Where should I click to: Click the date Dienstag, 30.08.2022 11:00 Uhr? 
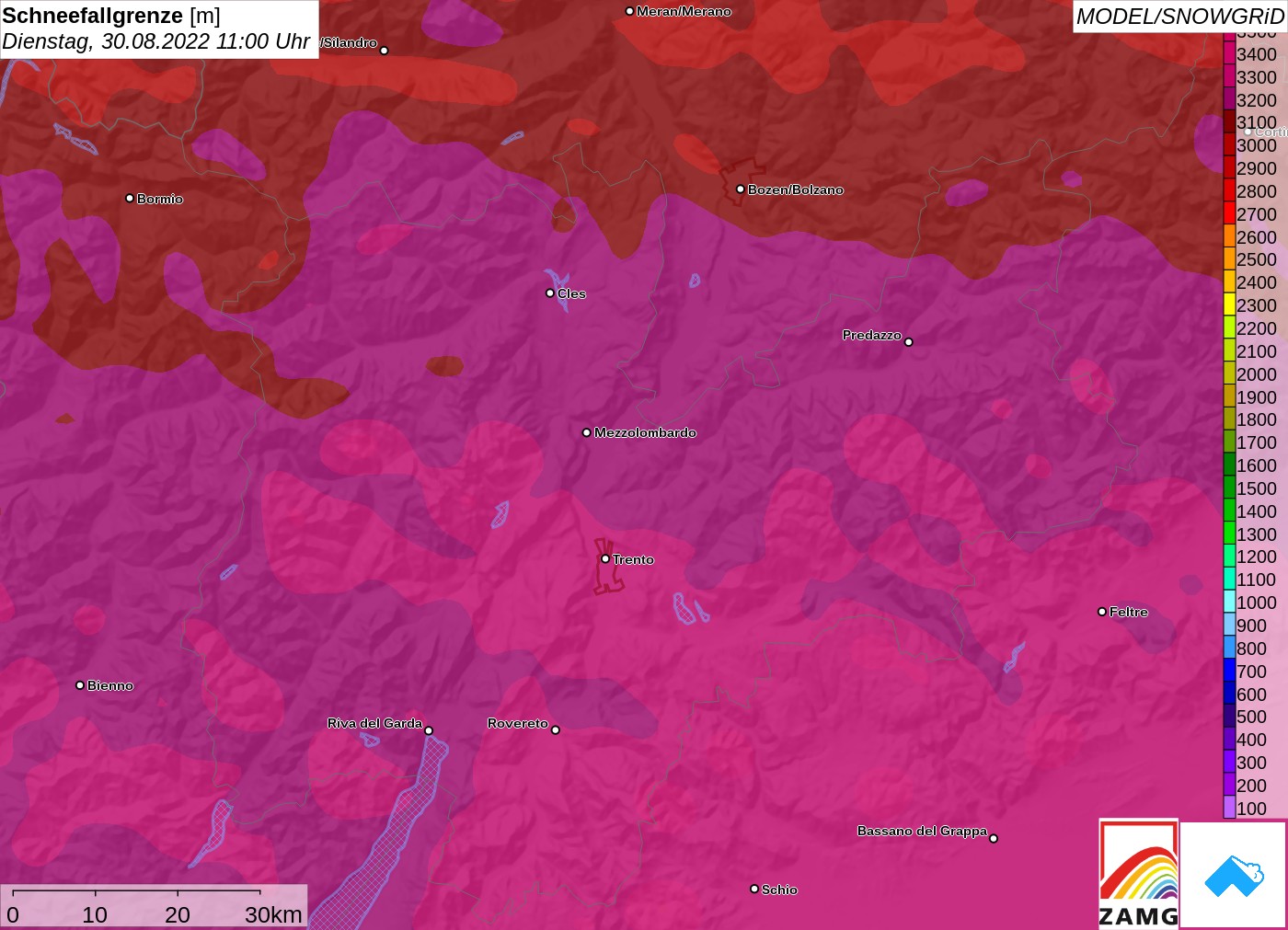(155, 41)
